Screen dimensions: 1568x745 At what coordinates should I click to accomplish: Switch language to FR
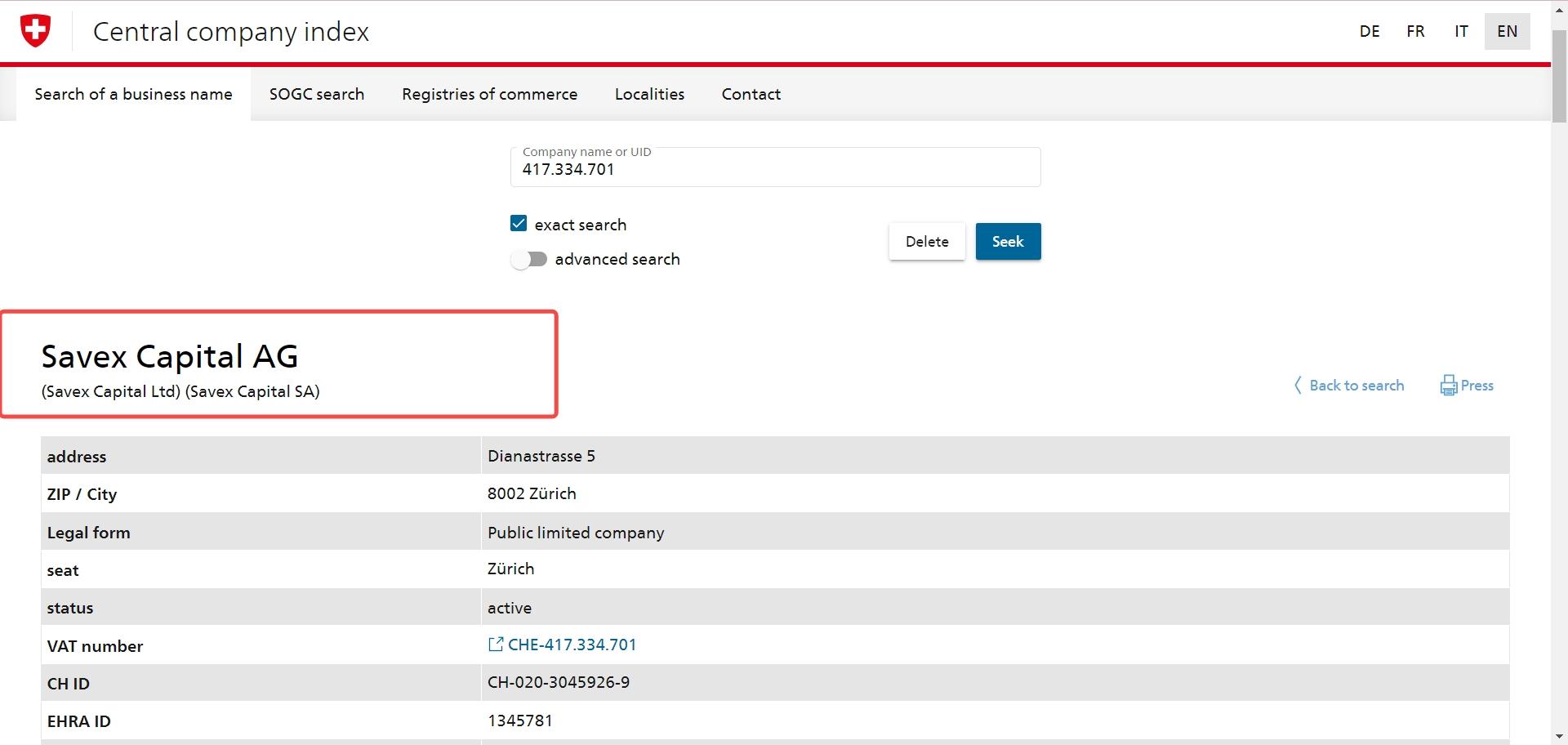coord(1415,31)
